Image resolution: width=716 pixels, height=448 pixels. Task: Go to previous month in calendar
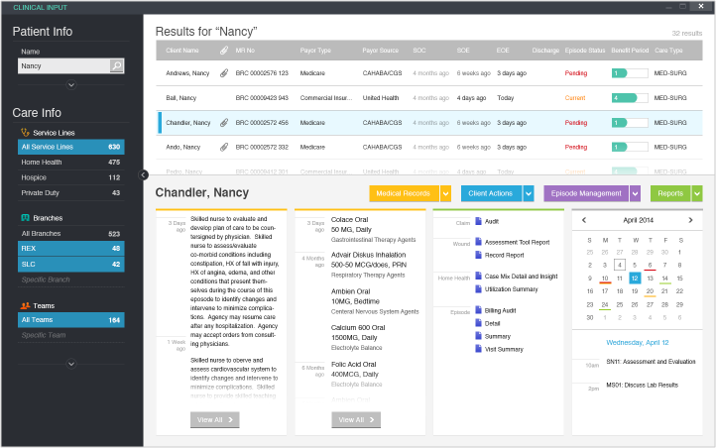point(584,219)
